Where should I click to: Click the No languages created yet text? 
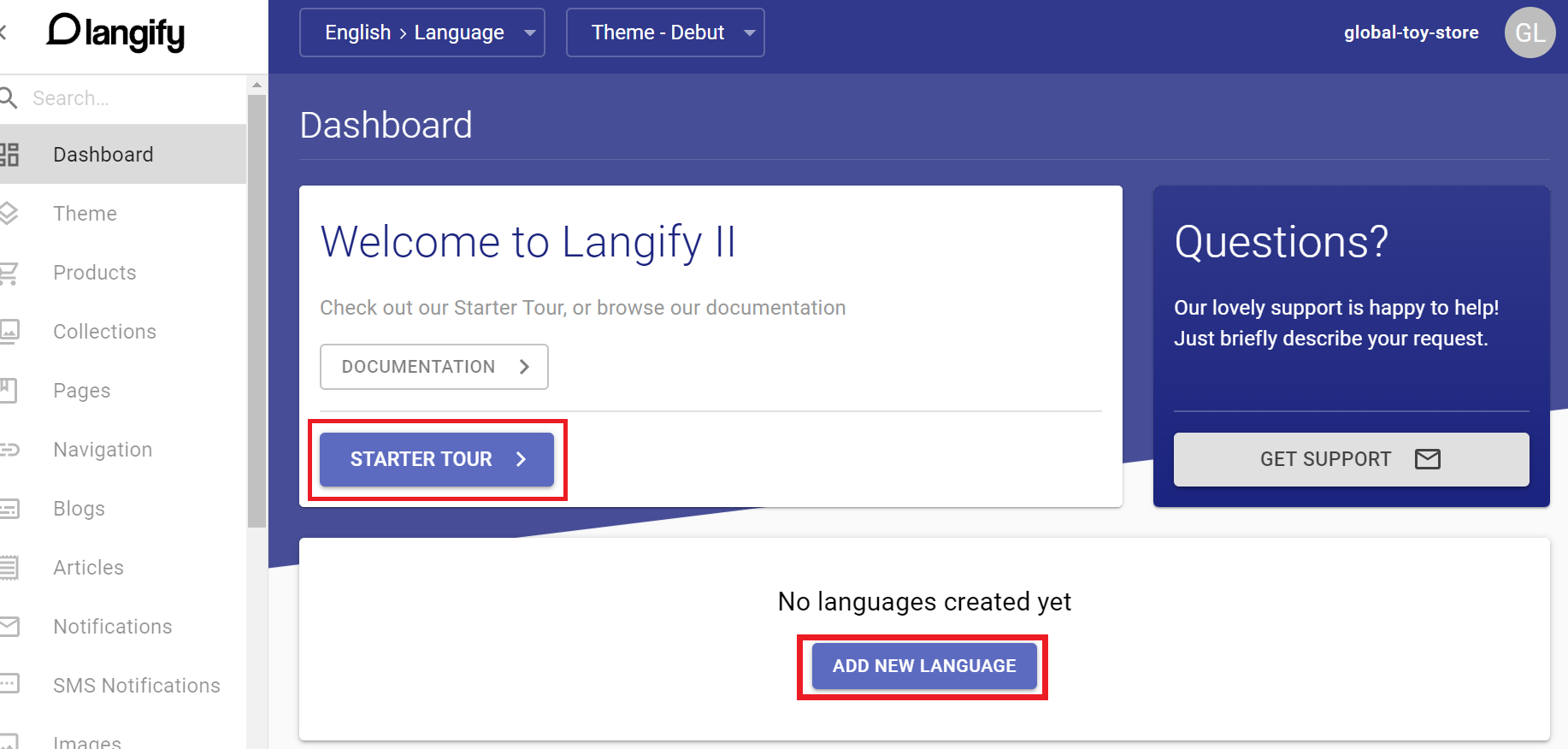click(x=924, y=602)
